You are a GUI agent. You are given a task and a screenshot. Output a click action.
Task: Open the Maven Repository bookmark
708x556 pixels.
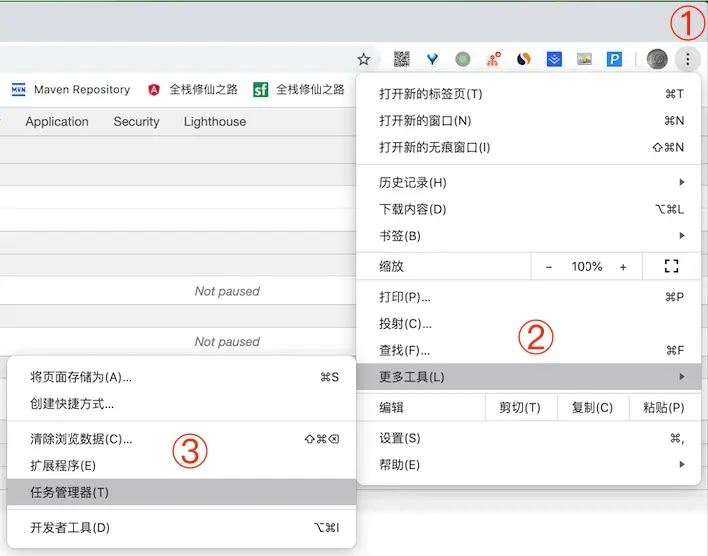pyautogui.click(x=71, y=89)
